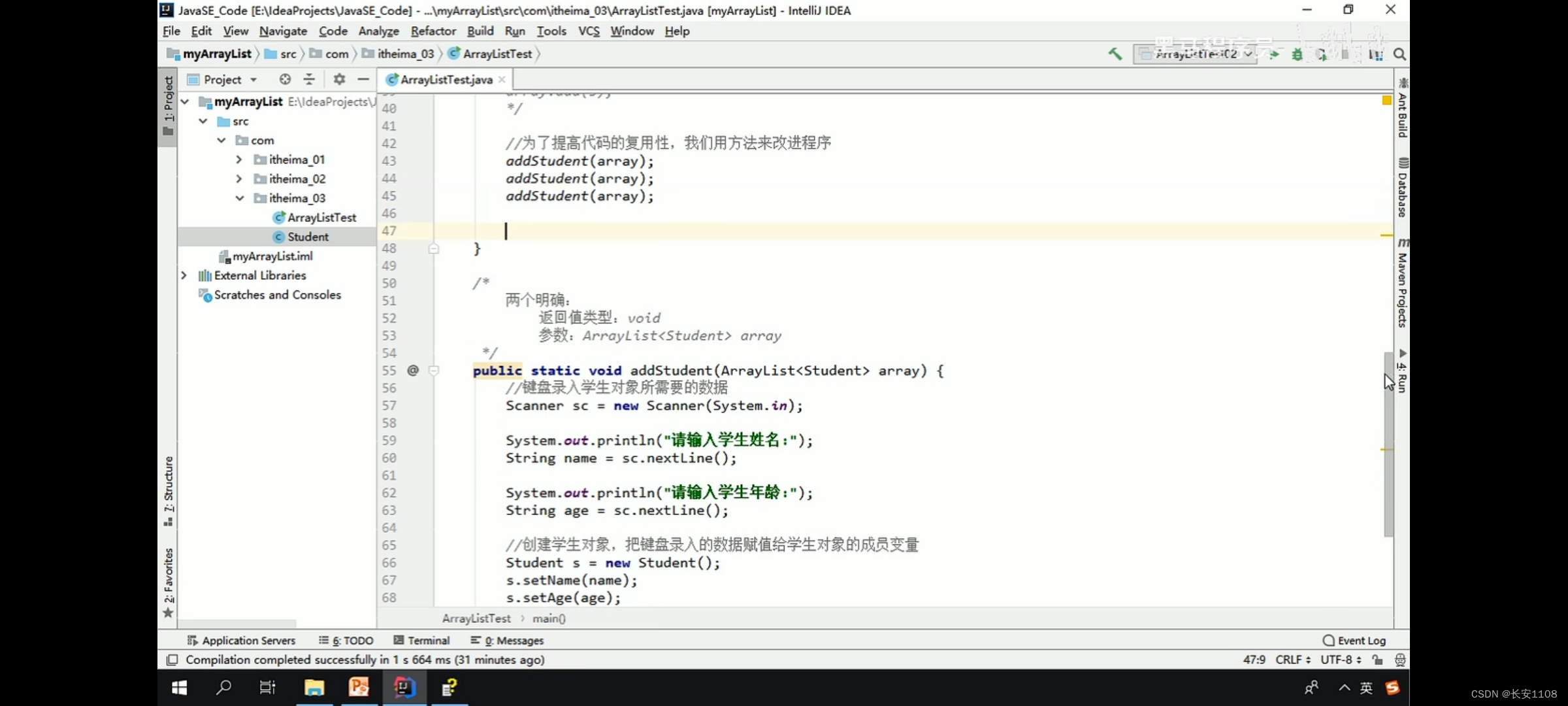This screenshot has height=706, width=1568.
Task: Open the 6: TODO tool window
Action: [346, 641]
